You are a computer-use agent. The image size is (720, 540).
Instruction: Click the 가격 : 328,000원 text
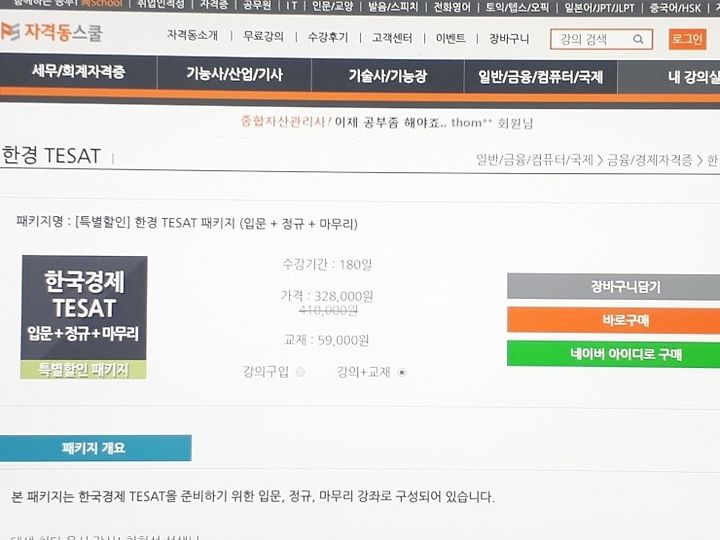click(327, 296)
